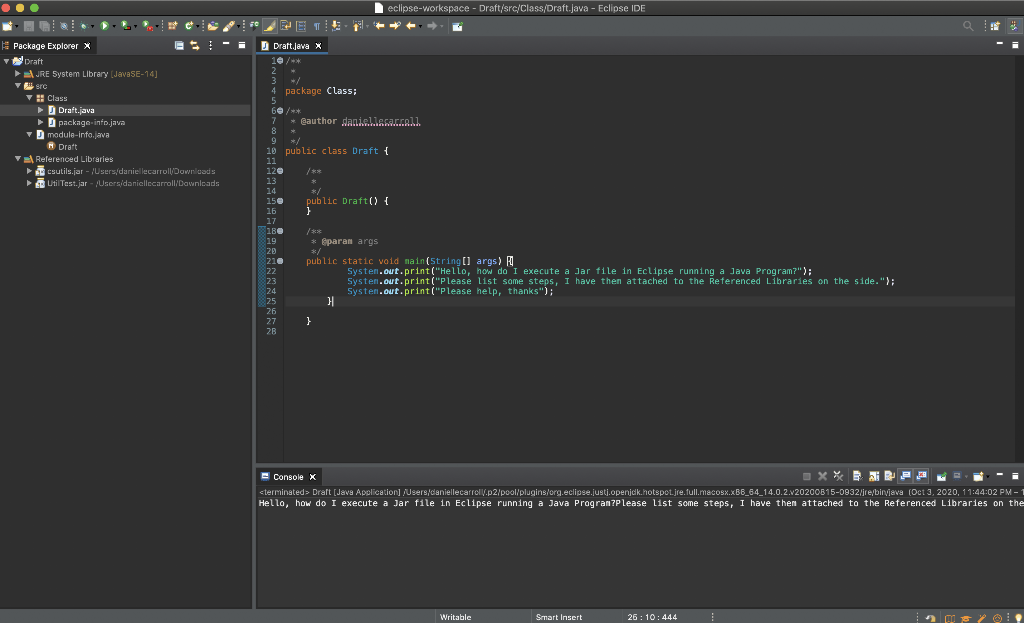This screenshot has width=1024, height=623.
Task: Expand the csutils.jar library entry
Action: pyautogui.click(x=30, y=171)
